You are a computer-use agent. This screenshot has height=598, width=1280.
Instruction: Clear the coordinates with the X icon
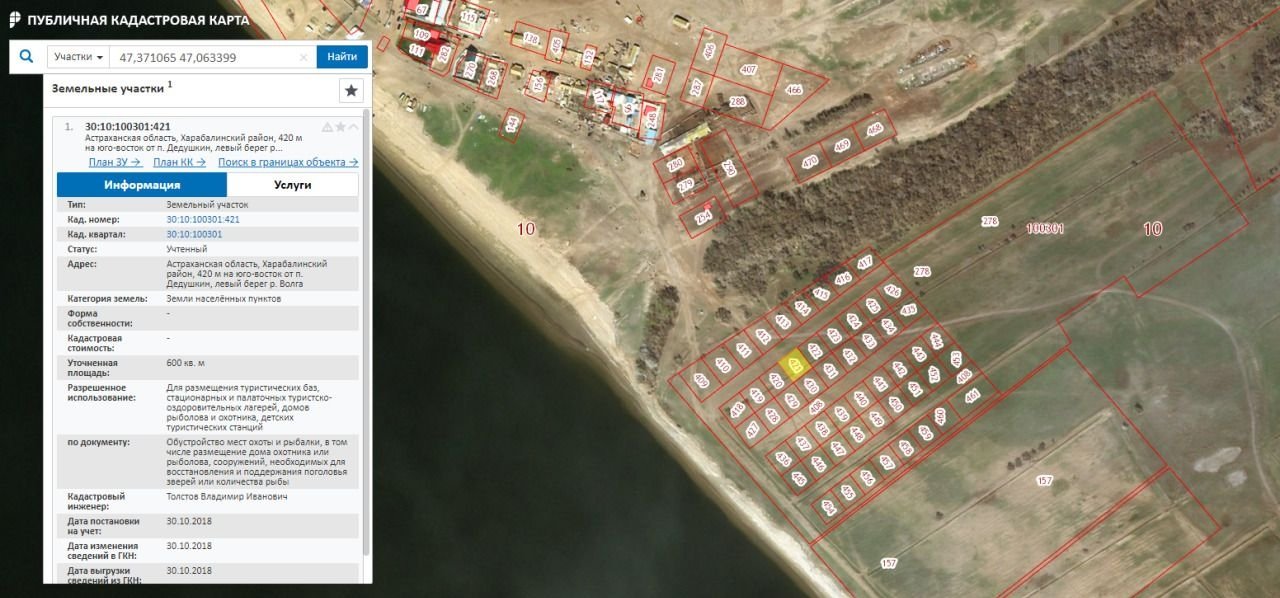[x=304, y=58]
